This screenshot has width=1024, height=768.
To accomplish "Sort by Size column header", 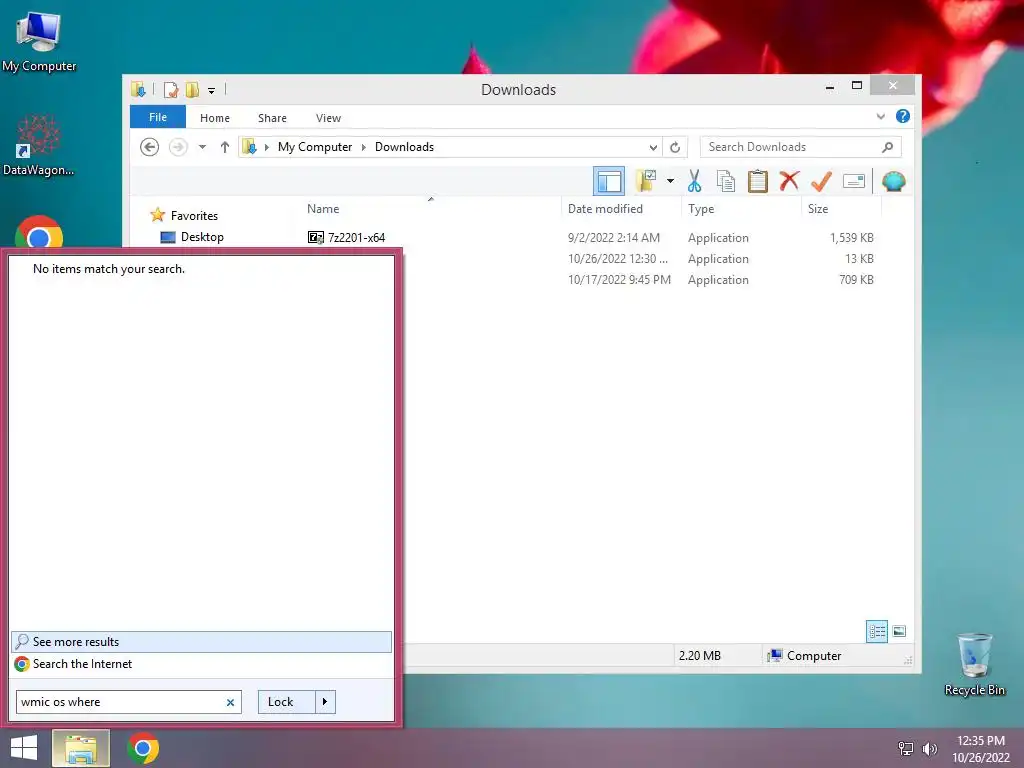I will coord(818,209).
